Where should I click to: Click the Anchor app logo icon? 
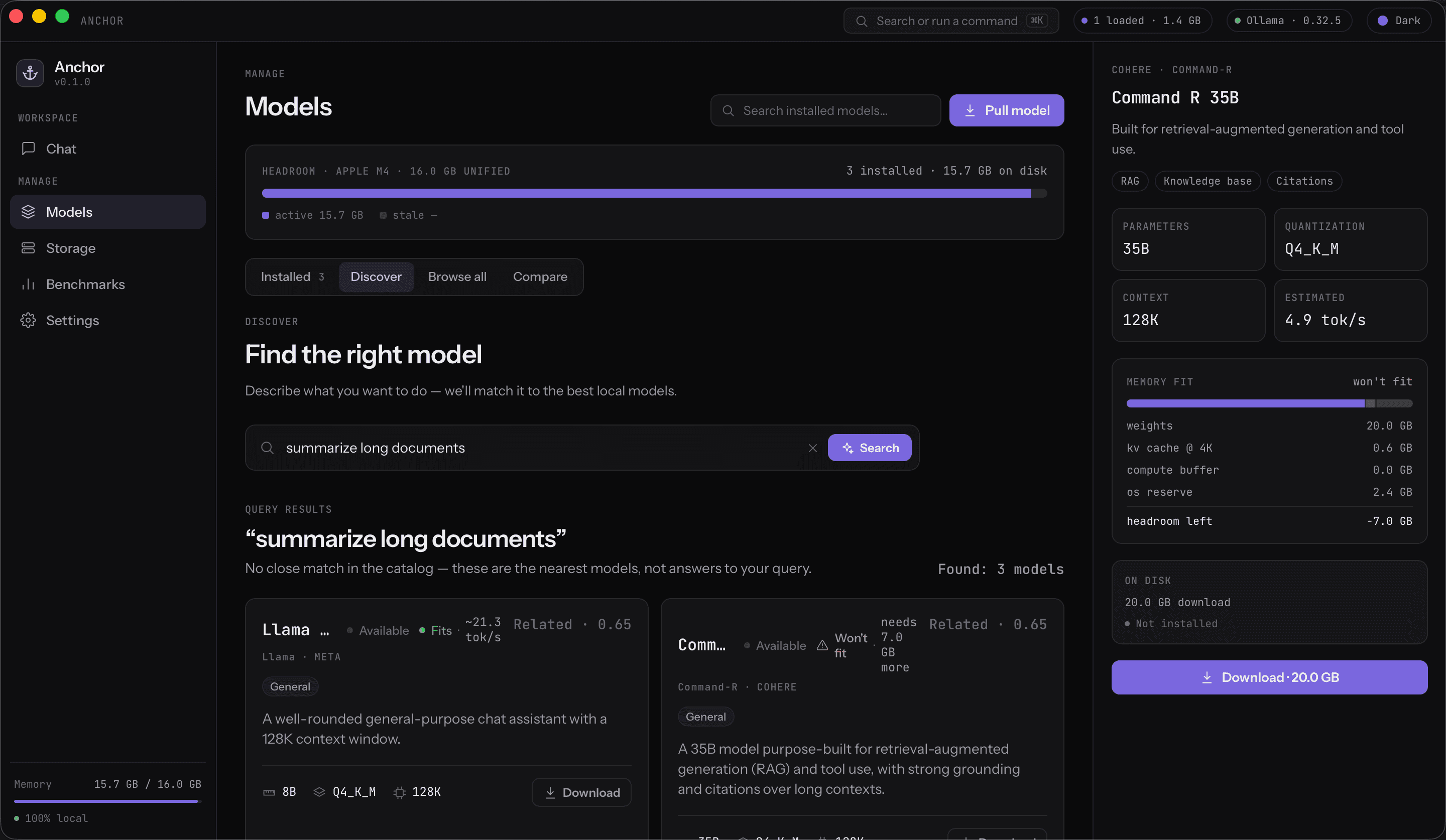tap(30, 73)
